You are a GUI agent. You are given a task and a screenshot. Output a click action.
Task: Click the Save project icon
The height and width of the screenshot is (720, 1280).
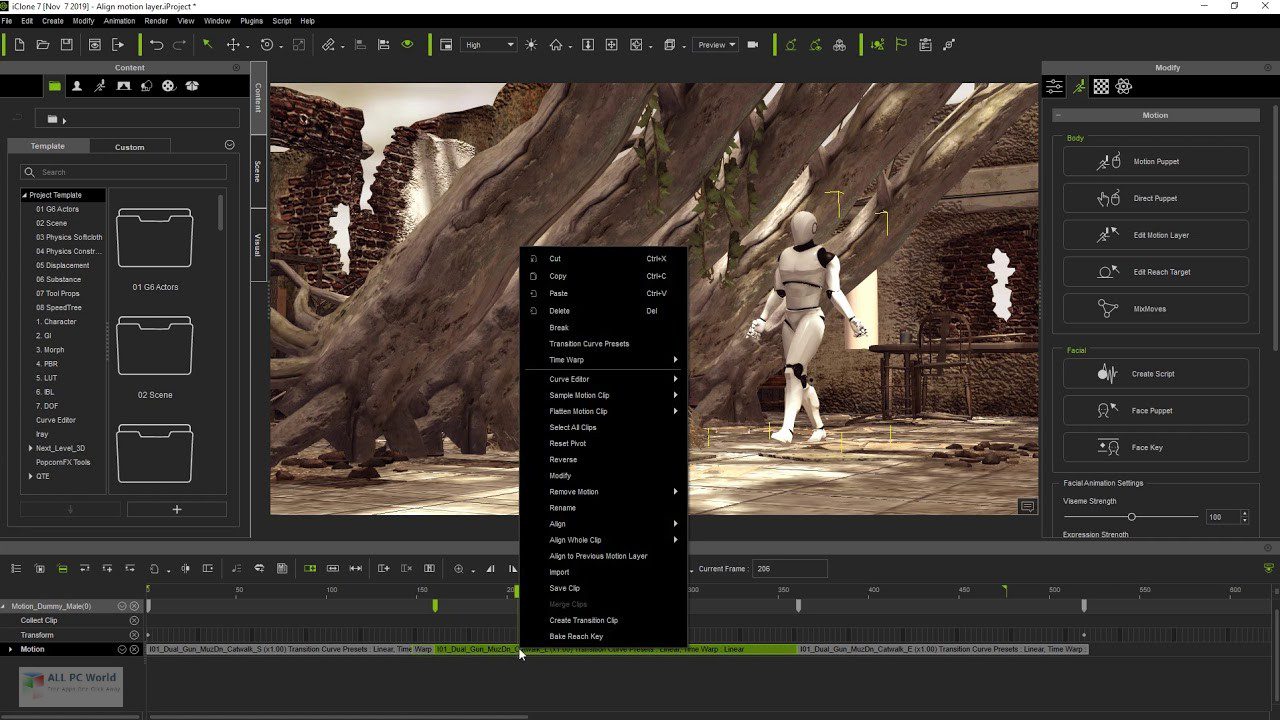67,44
